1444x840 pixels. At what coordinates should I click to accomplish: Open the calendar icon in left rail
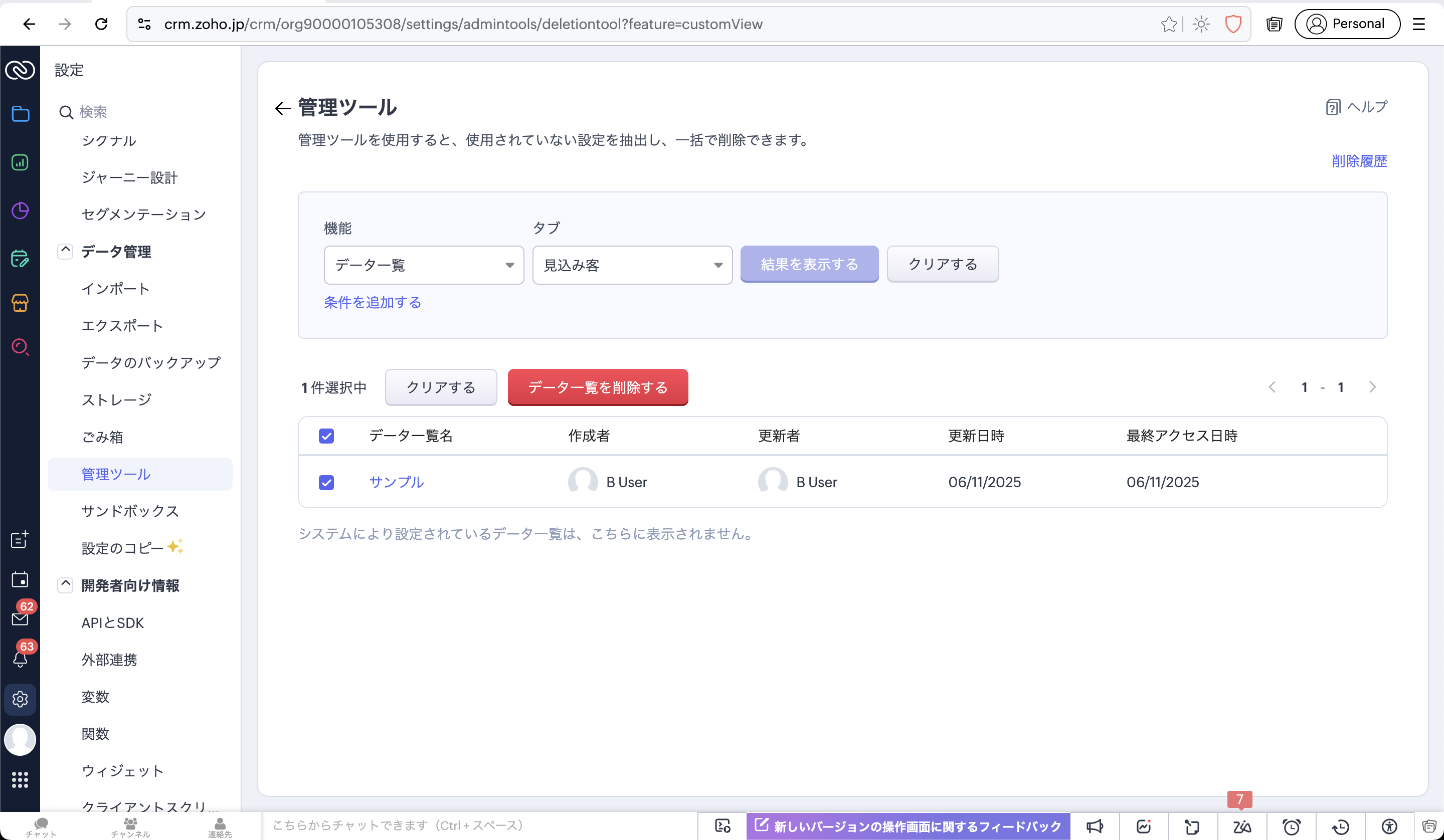tap(20, 580)
